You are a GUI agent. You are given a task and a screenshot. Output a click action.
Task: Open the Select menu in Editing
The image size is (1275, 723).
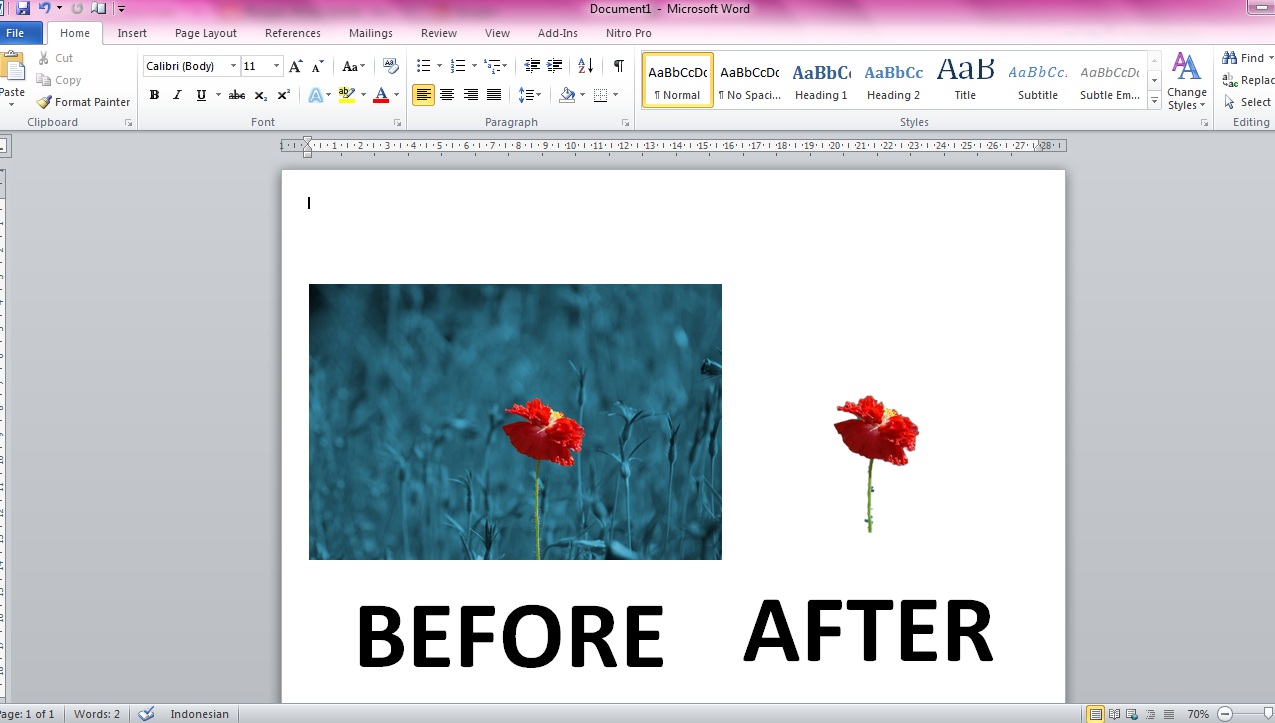click(1249, 102)
